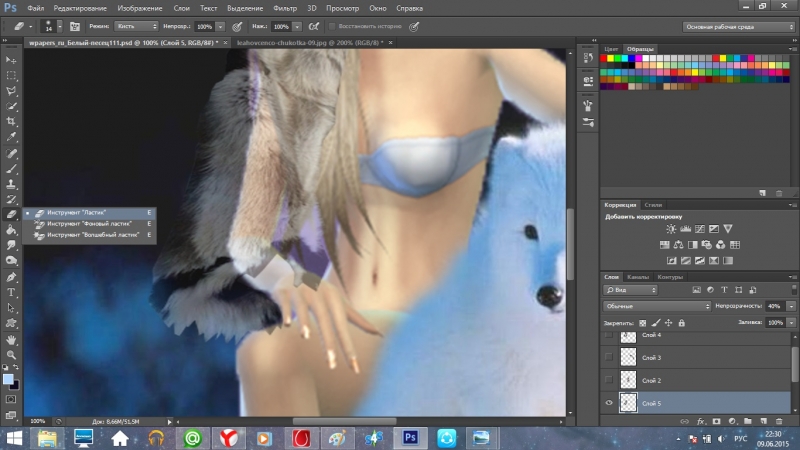Open the Обычные blend mode dropdown
800x450 pixels.
(657, 306)
